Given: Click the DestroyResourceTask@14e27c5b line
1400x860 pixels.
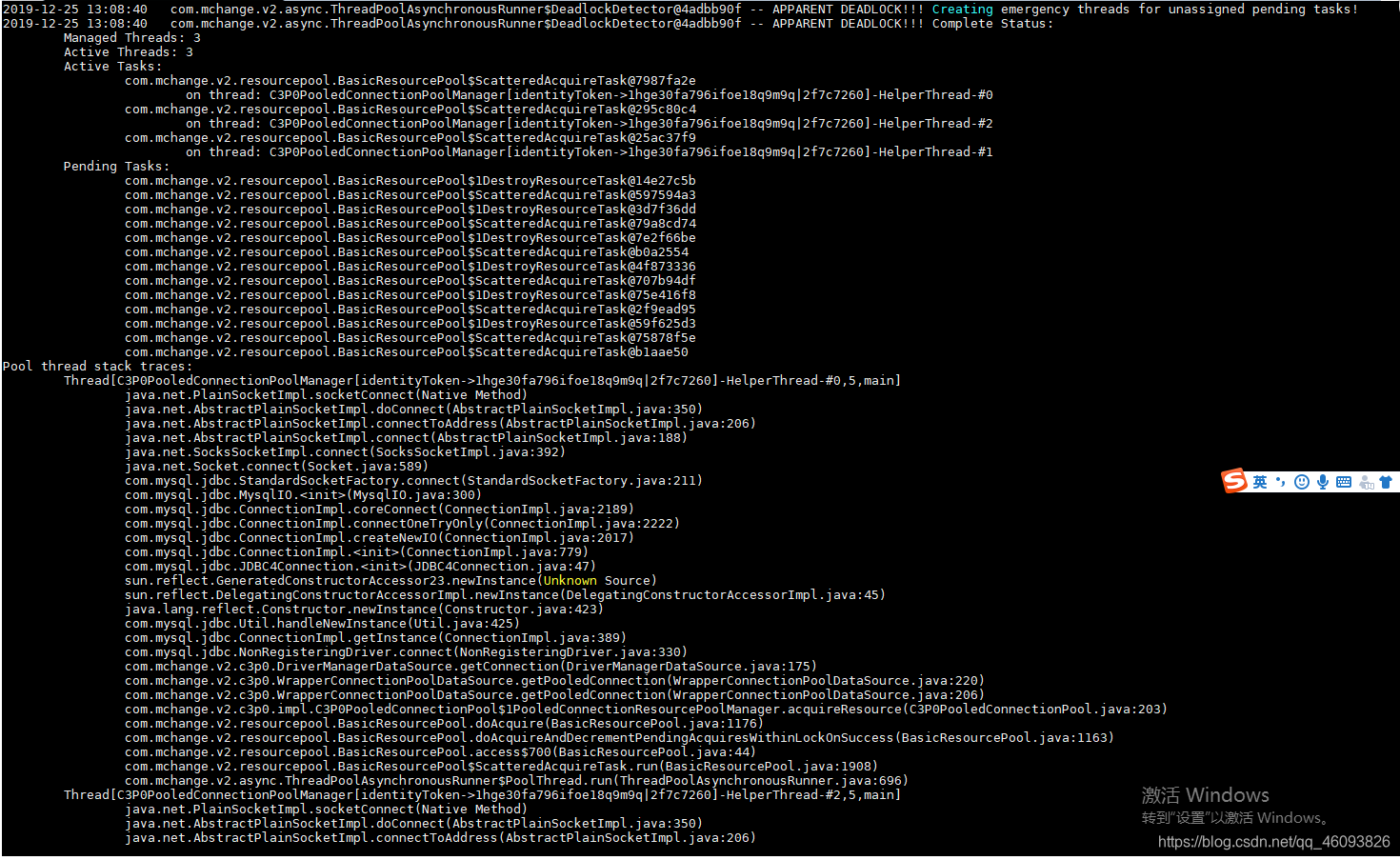Looking at the screenshot, I should (410, 181).
